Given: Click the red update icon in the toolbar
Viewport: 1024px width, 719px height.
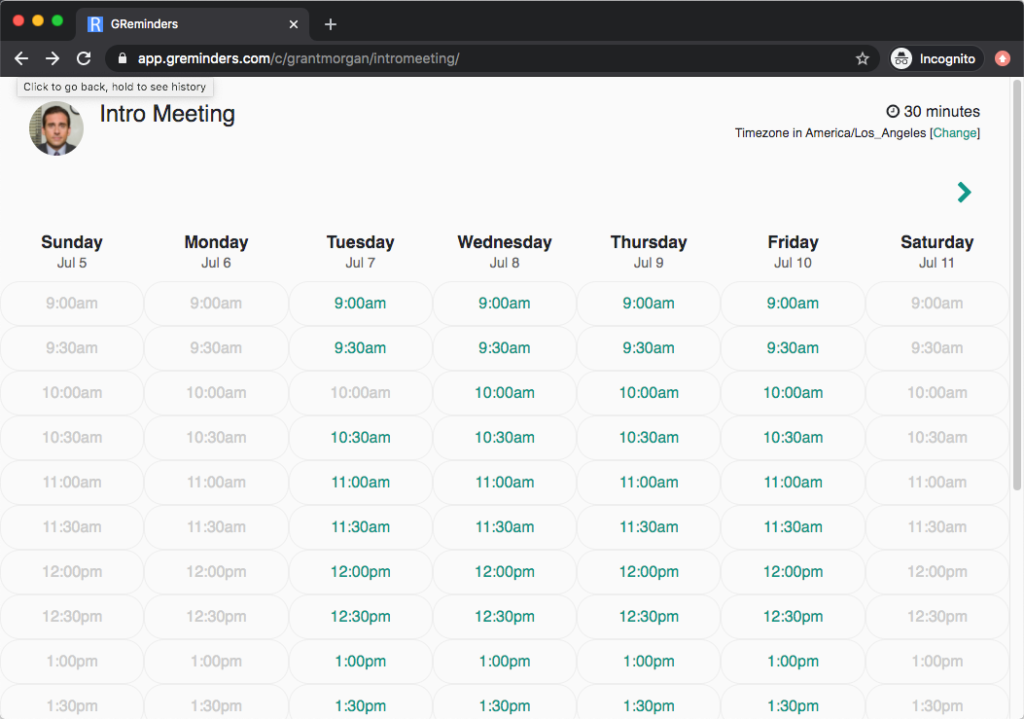Looking at the screenshot, I should 1002,59.
